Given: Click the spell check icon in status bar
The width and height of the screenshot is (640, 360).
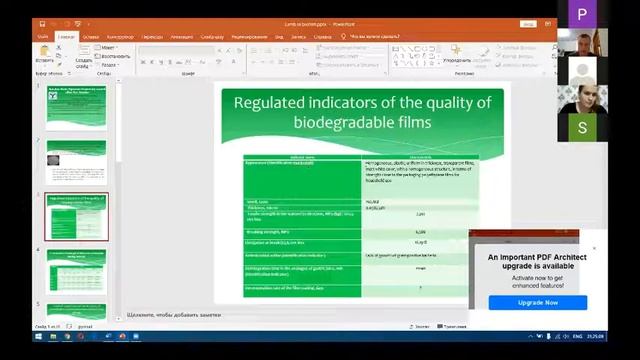Looking at the screenshot, I should pyautogui.click(x=69, y=327).
